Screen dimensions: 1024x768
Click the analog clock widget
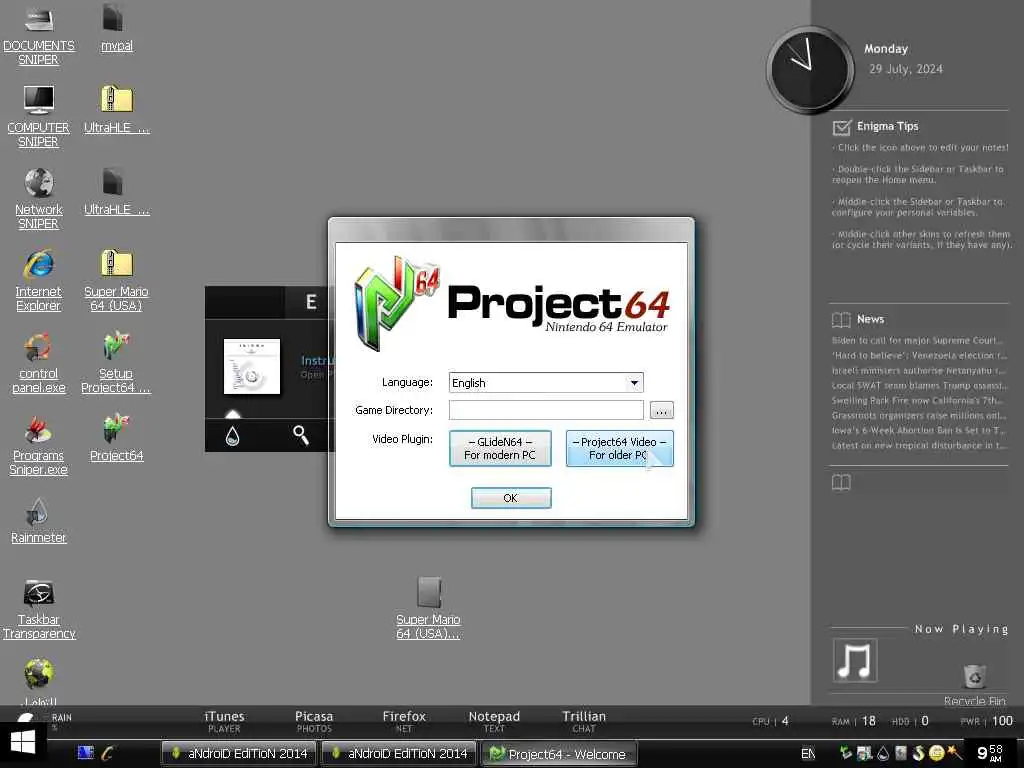pyautogui.click(x=810, y=69)
